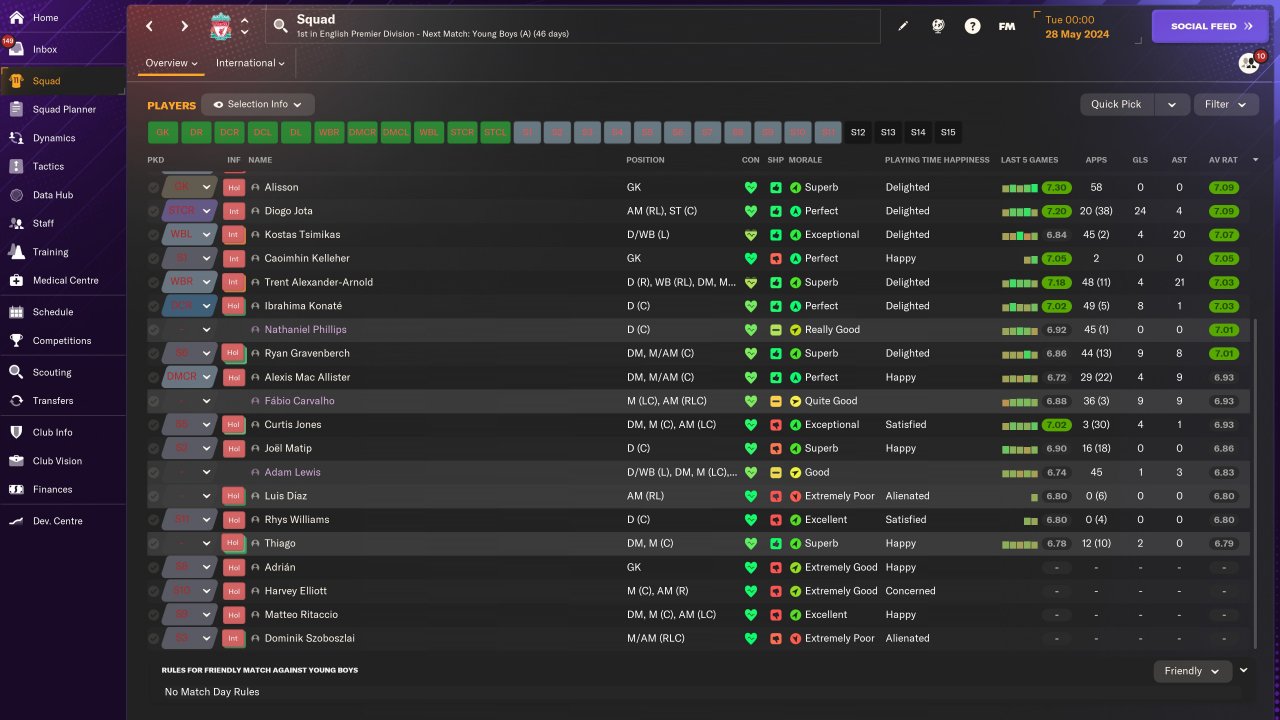
Task: Open the Overview tab
Action: point(171,63)
